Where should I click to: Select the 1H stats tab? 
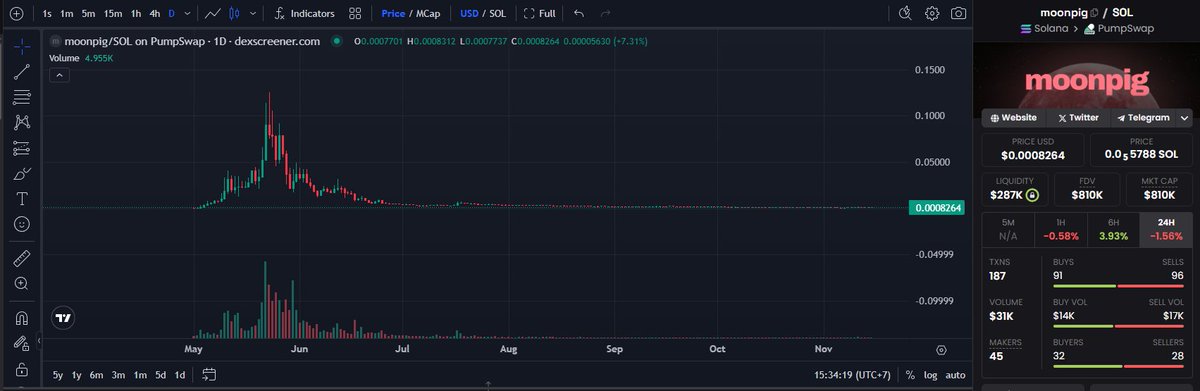[x=1061, y=229]
